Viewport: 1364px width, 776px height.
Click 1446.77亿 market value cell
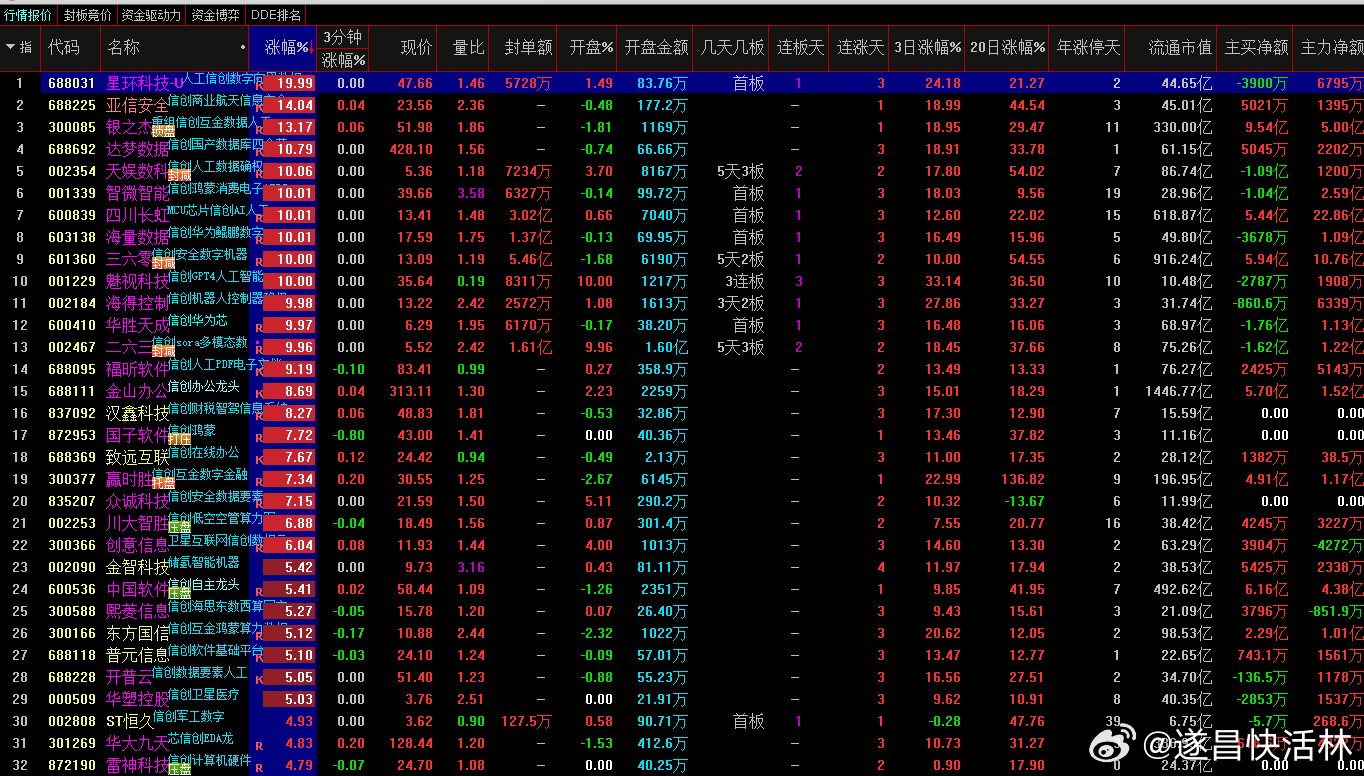click(1179, 391)
